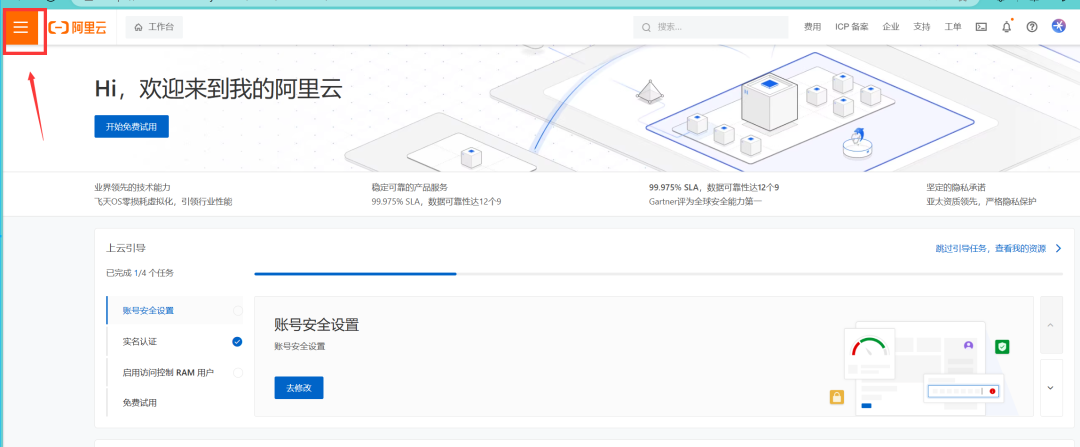This screenshot has height=447, width=1080.
Task: Click the 开始免费试用 button
Action: click(x=132, y=127)
